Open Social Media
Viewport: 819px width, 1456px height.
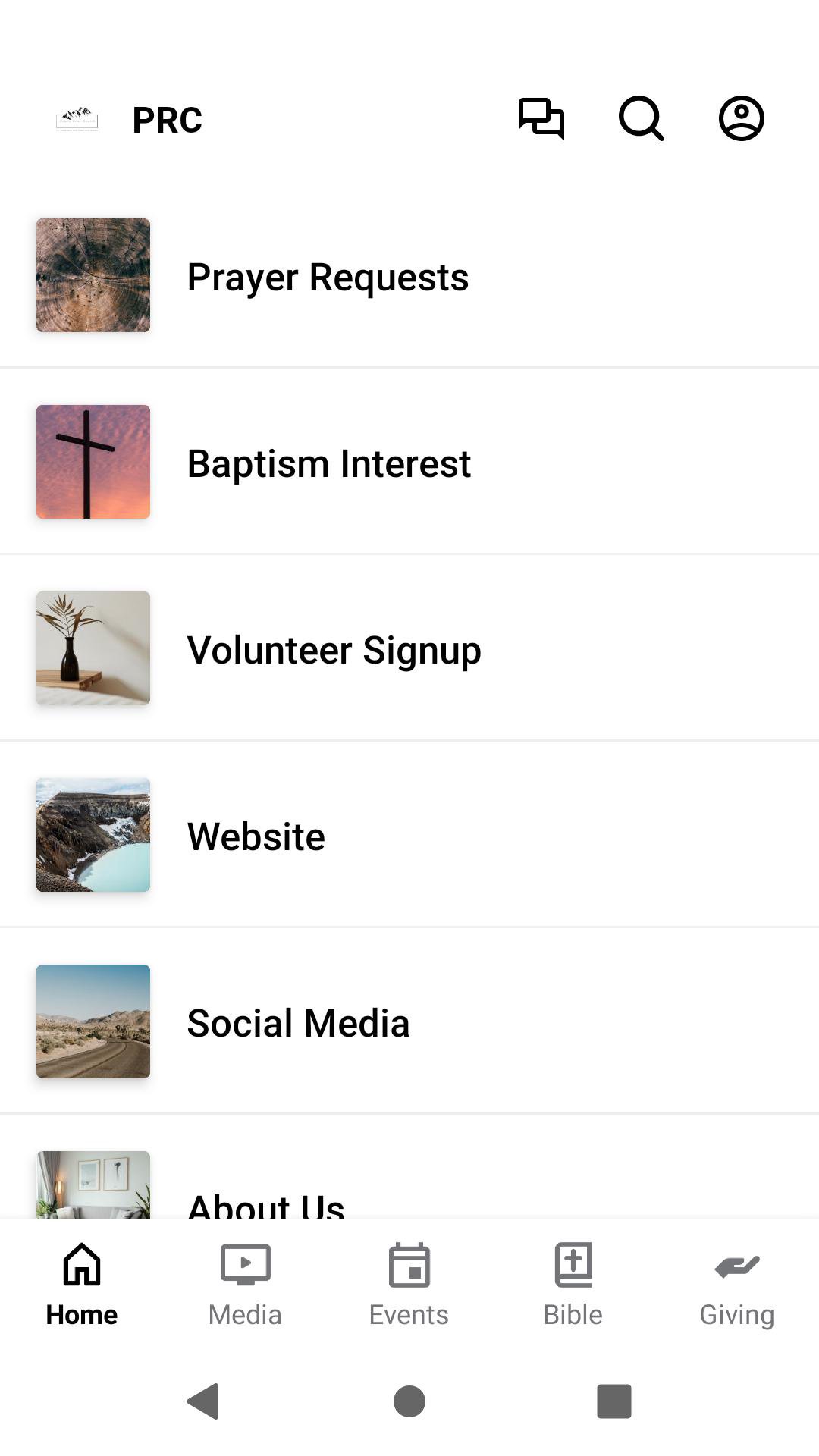pos(298,1023)
